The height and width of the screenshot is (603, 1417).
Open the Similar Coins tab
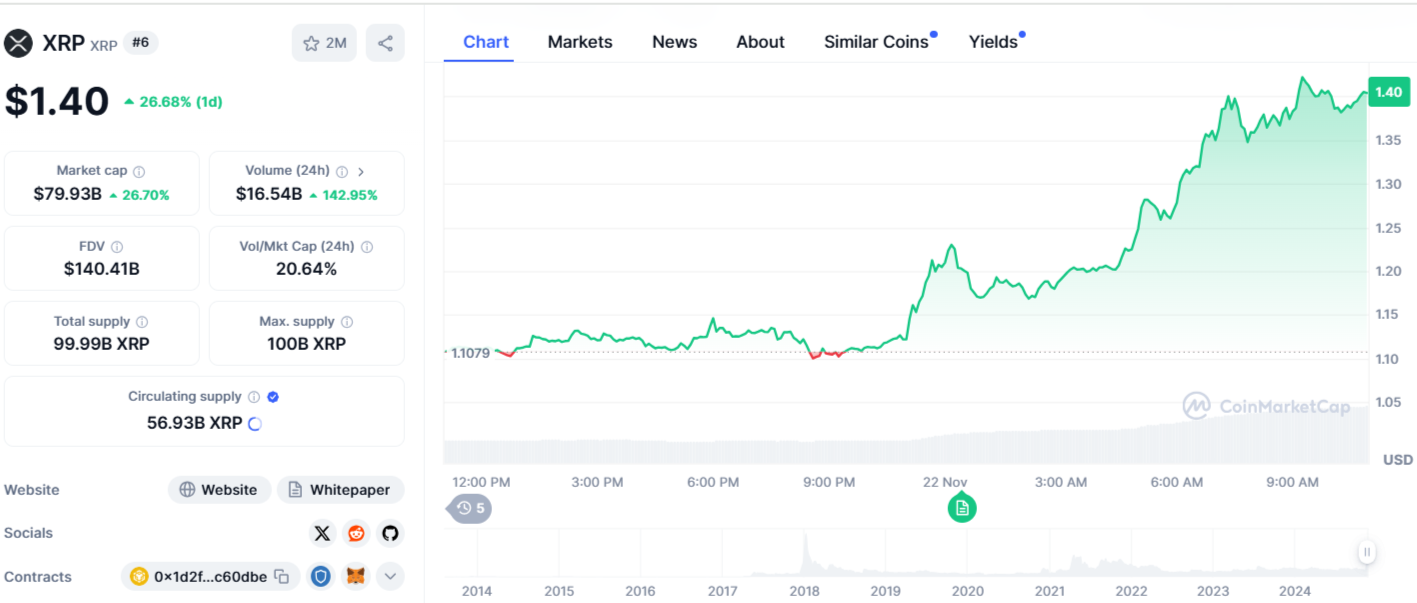click(876, 42)
